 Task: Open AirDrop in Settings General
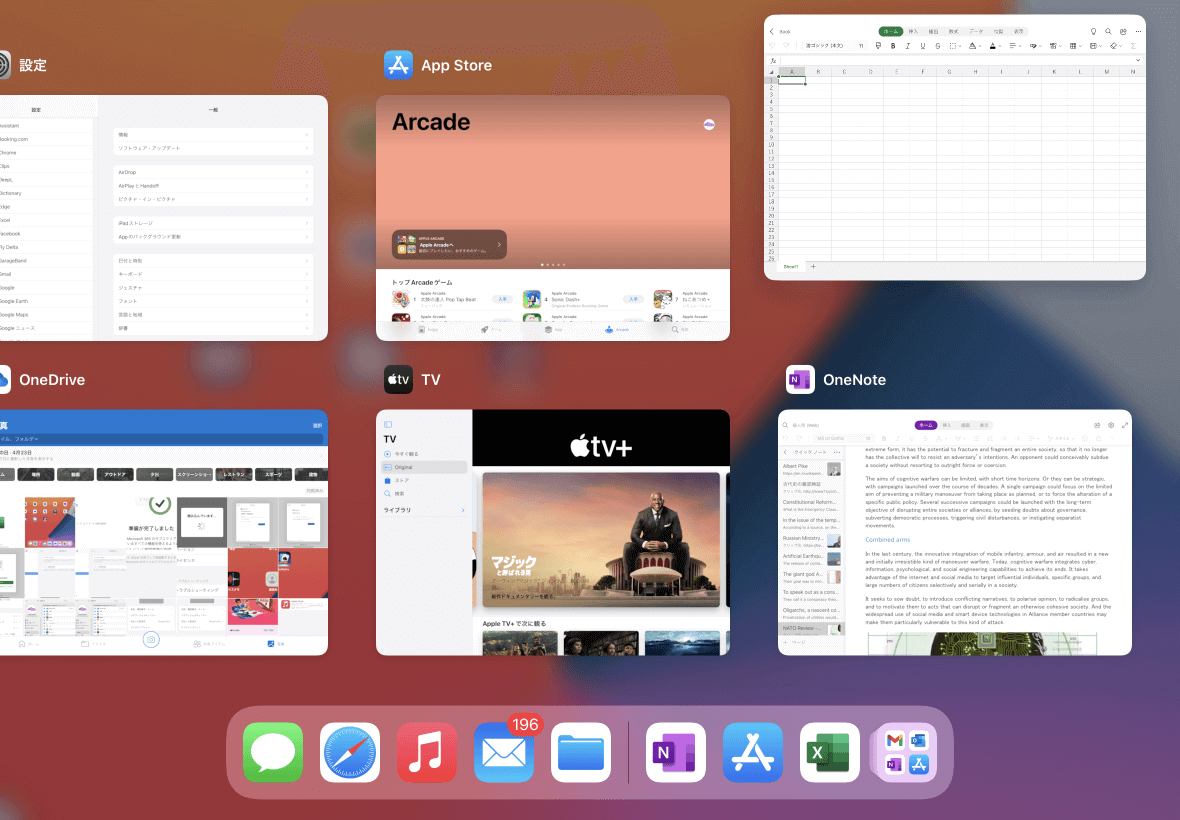[x=213, y=172]
